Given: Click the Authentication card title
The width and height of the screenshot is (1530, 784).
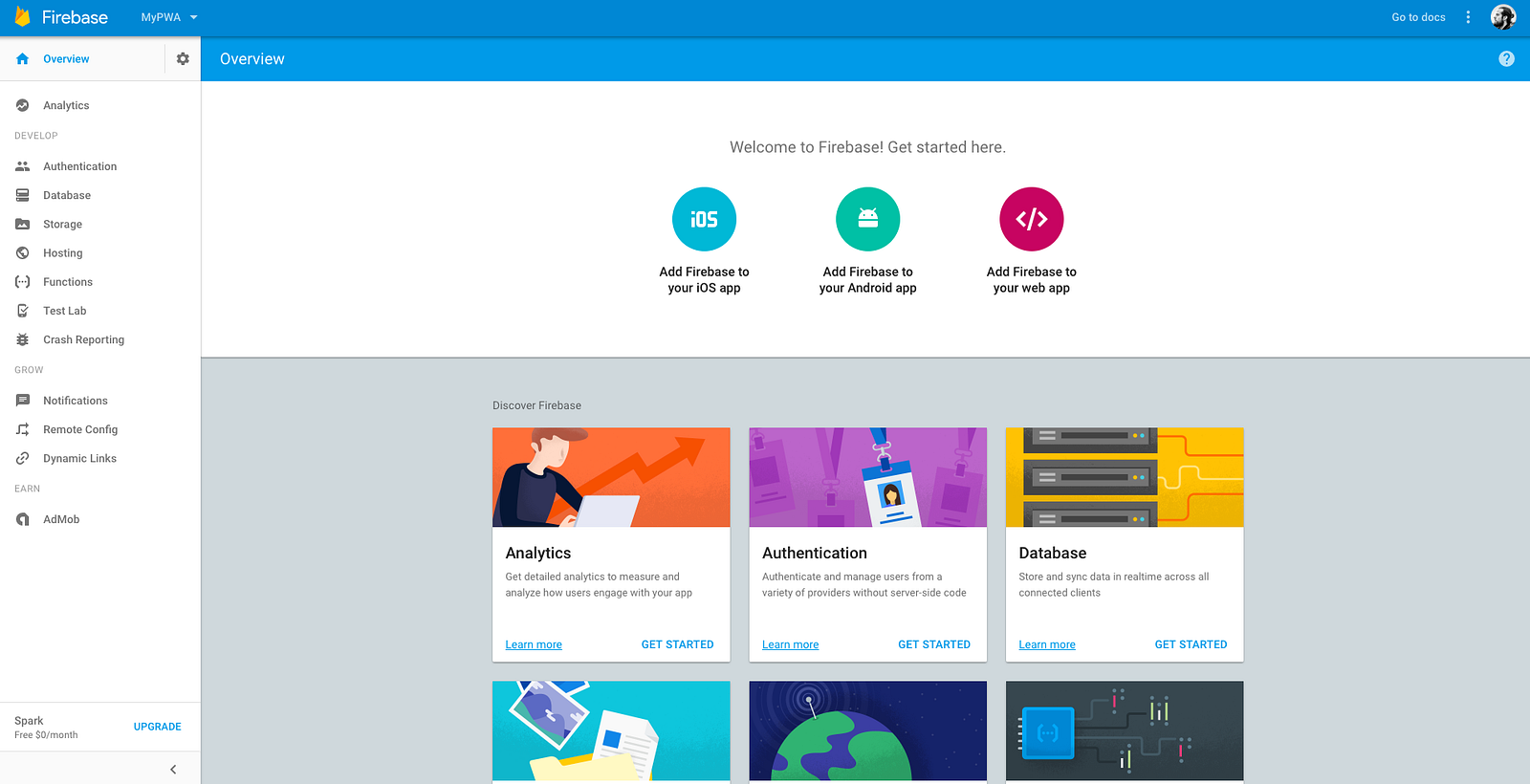Looking at the screenshot, I should point(815,553).
